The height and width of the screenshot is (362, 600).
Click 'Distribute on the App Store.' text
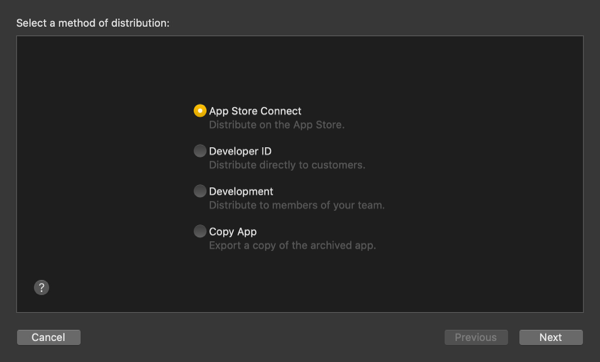pos(277,125)
